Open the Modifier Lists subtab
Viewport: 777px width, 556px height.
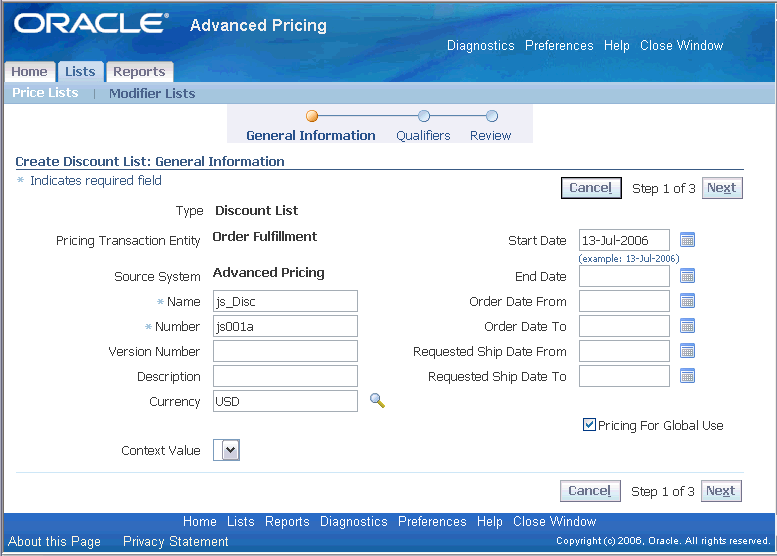(x=152, y=93)
